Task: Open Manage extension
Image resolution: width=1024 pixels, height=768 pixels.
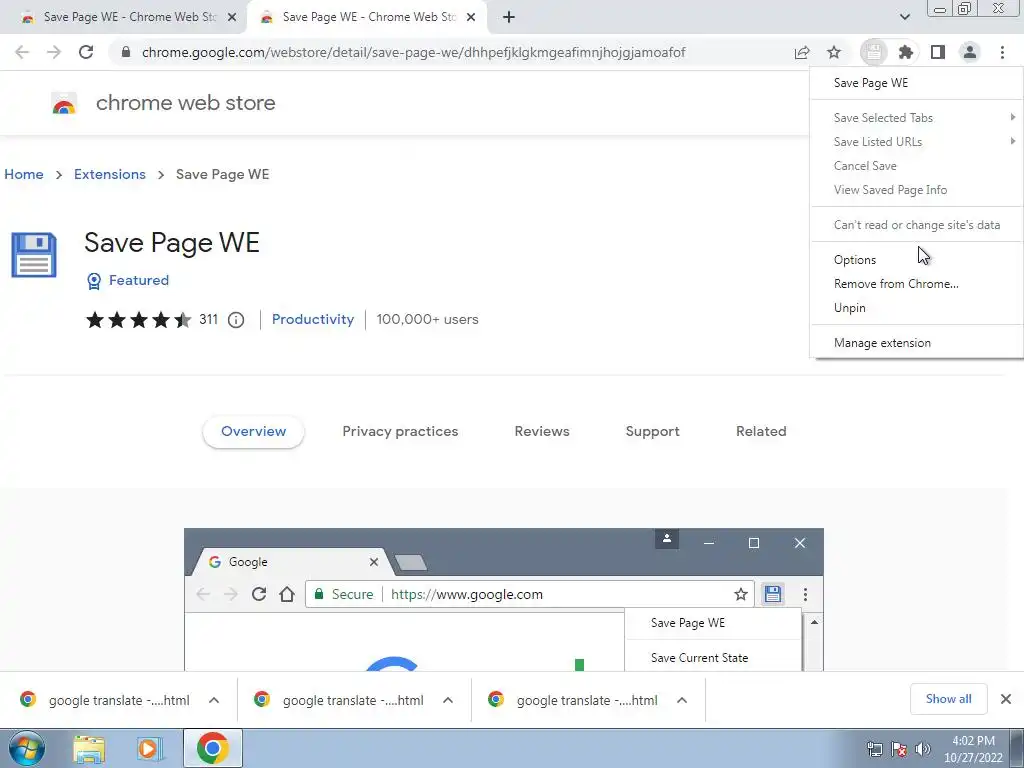Action: coord(917,343)
